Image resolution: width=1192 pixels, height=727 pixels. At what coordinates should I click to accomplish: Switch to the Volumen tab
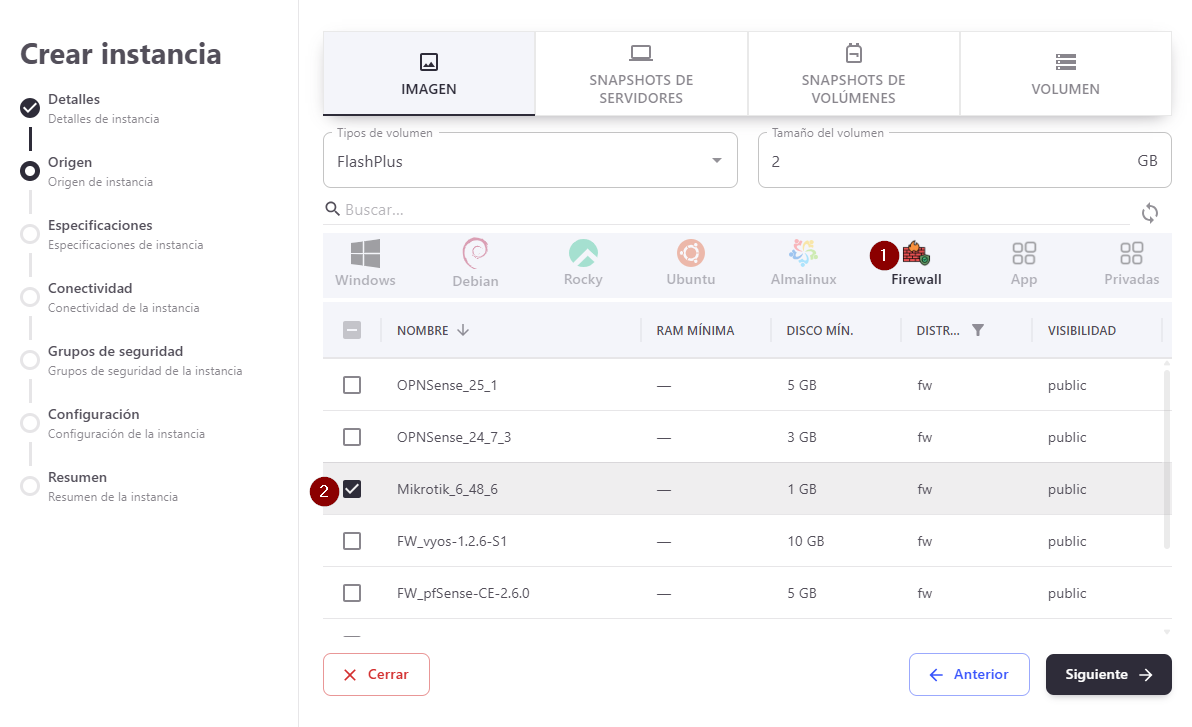[x=1065, y=74]
